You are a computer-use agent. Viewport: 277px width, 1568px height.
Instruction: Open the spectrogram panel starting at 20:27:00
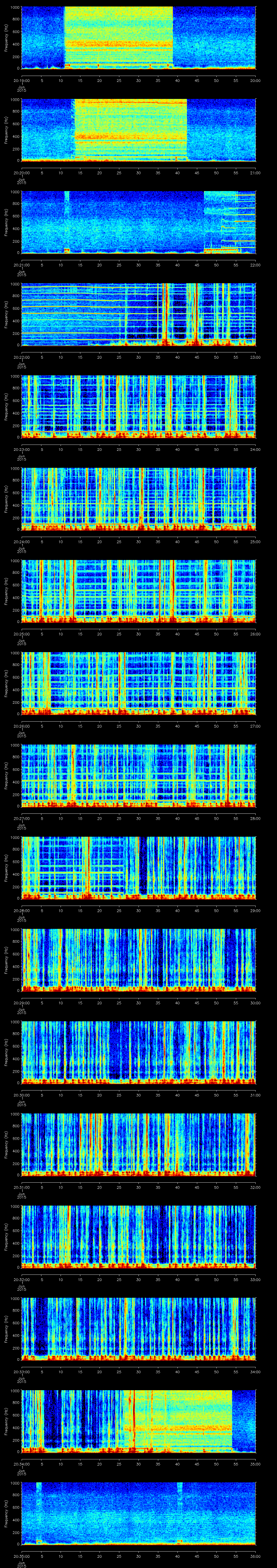pyautogui.click(x=139, y=775)
